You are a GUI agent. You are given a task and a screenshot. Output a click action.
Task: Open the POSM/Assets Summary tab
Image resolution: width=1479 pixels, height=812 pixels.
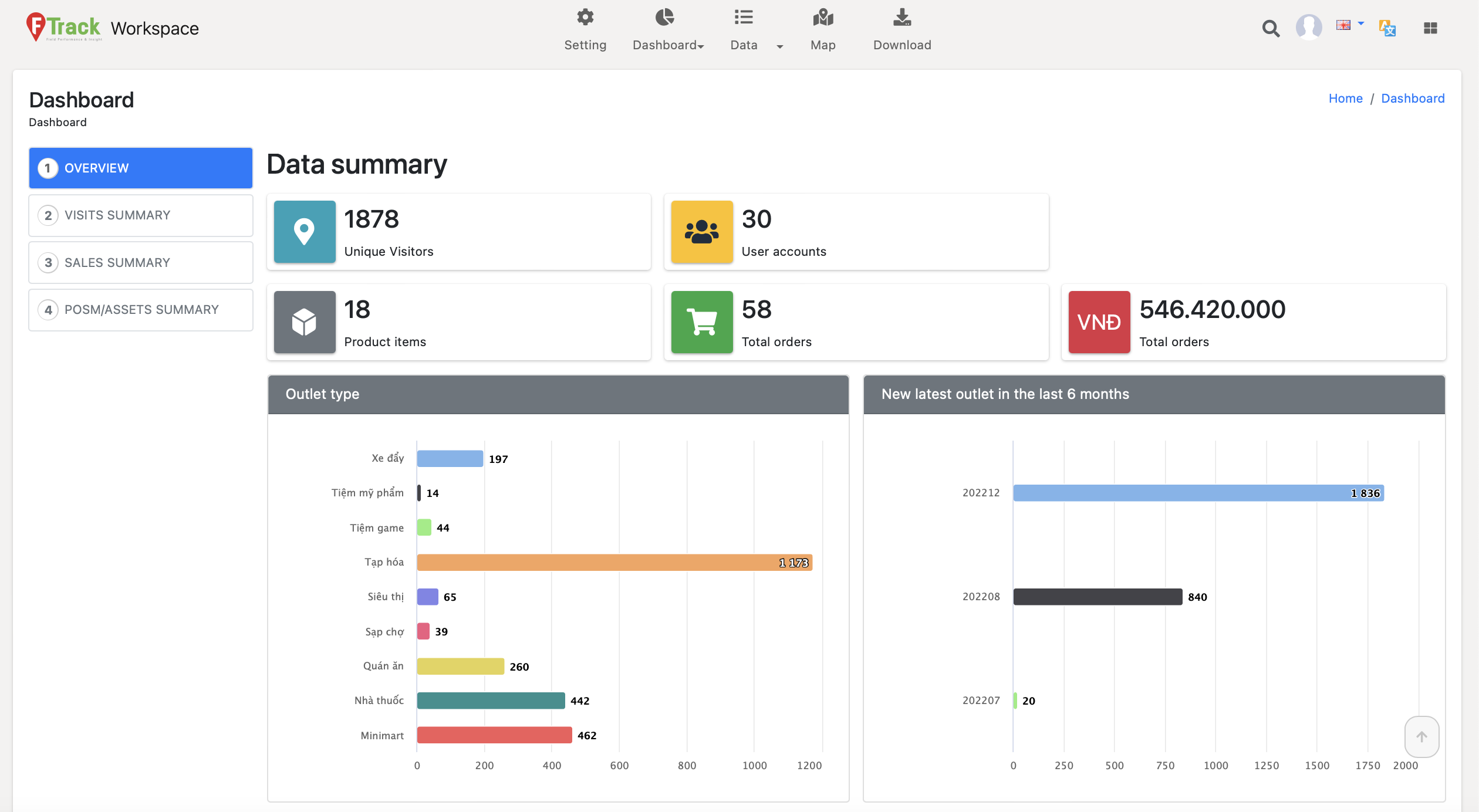coord(140,310)
